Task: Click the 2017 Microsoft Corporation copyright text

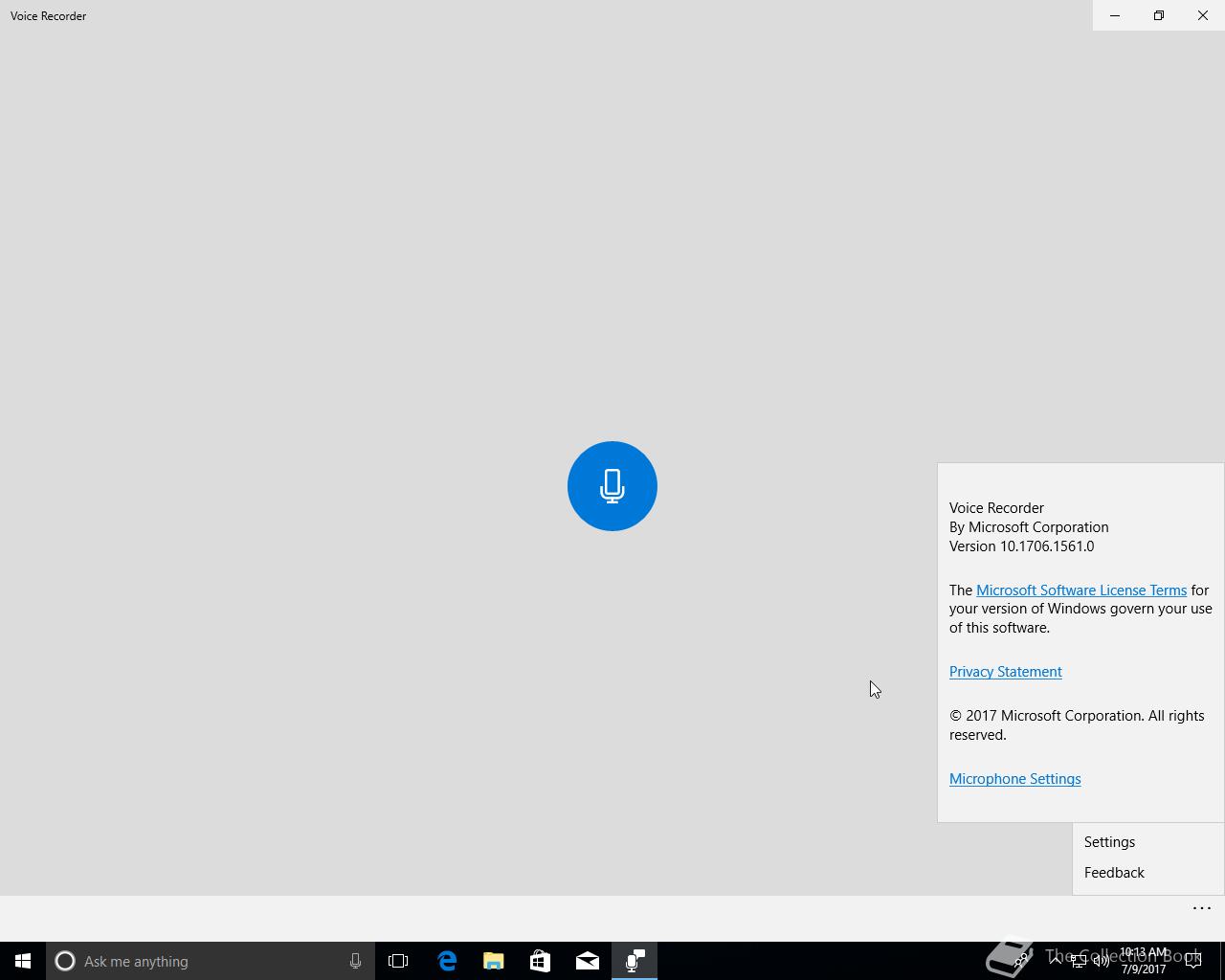Action: click(x=1077, y=725)
